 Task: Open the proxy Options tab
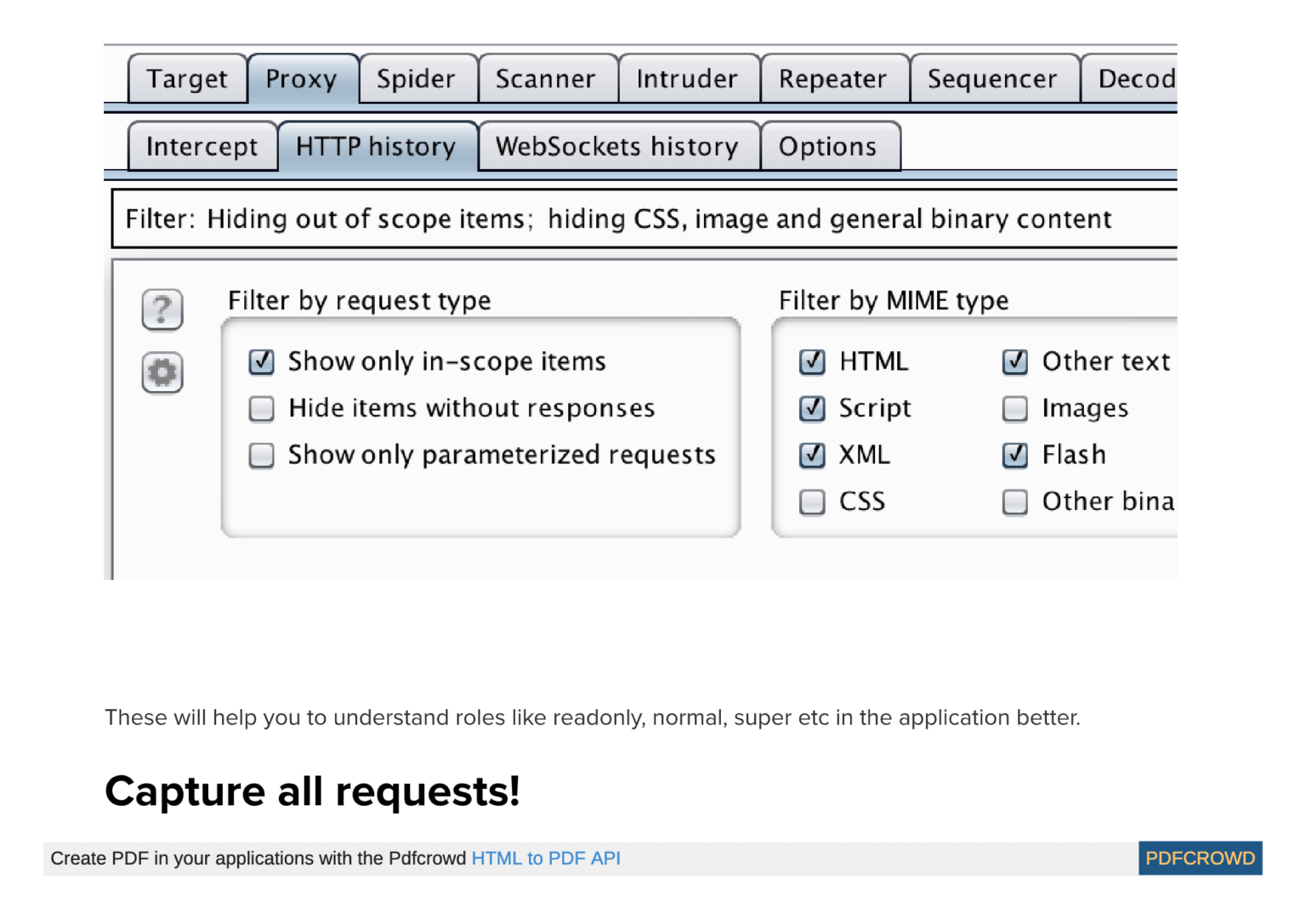coord(830,146)
